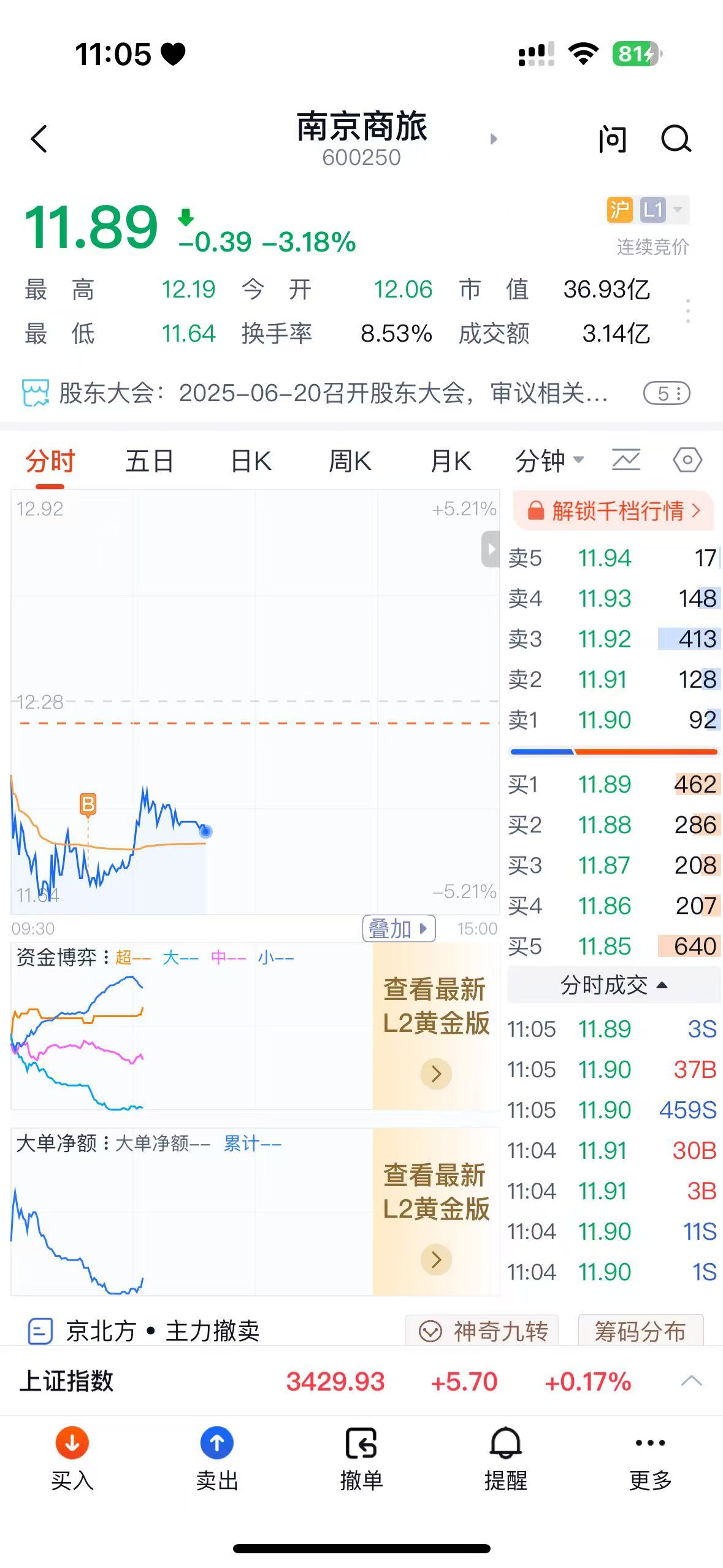This screenshot has height=1568, width=723.
Task: Select the 买1 11.89 order row
Action: tap(613, 785)
